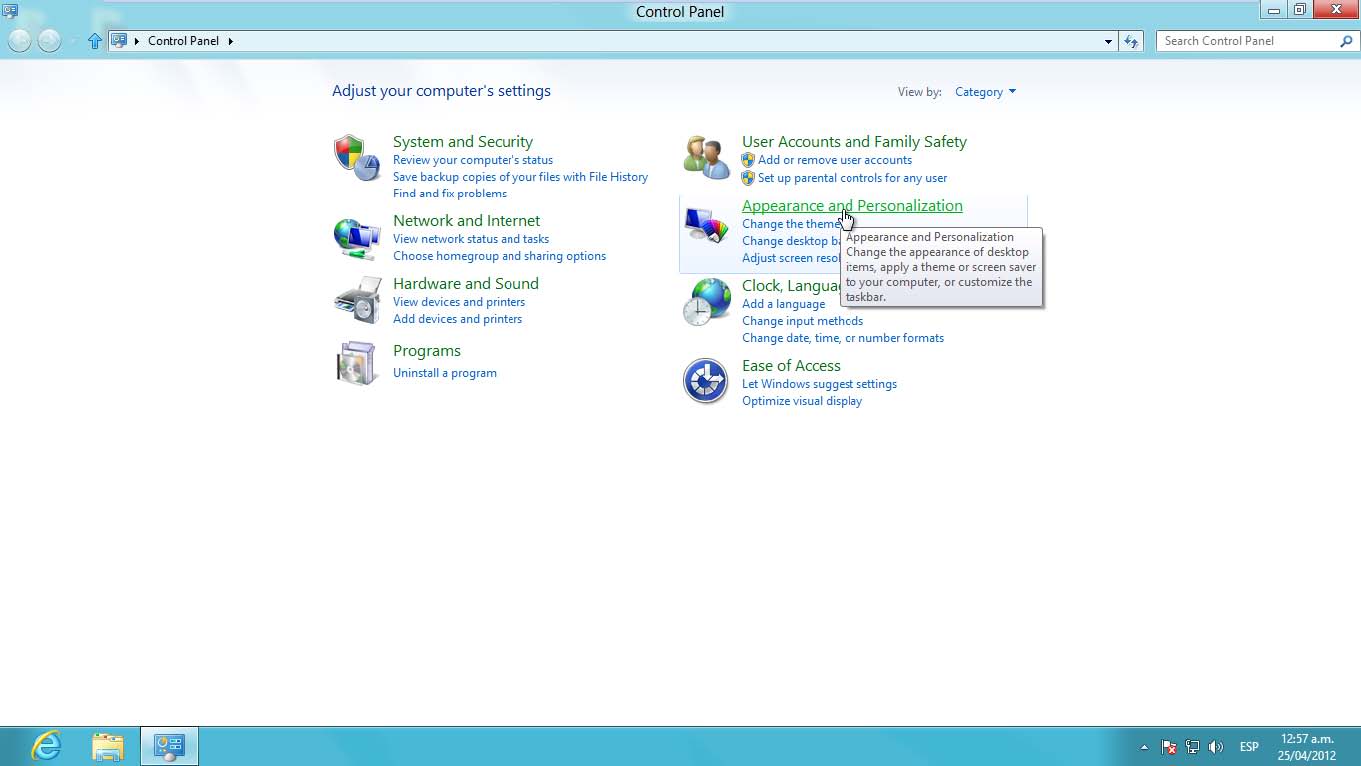Click the Network and Internet globe icon
The width and height of the screenshot is (1361, 766).
click(x=357, y=238)
